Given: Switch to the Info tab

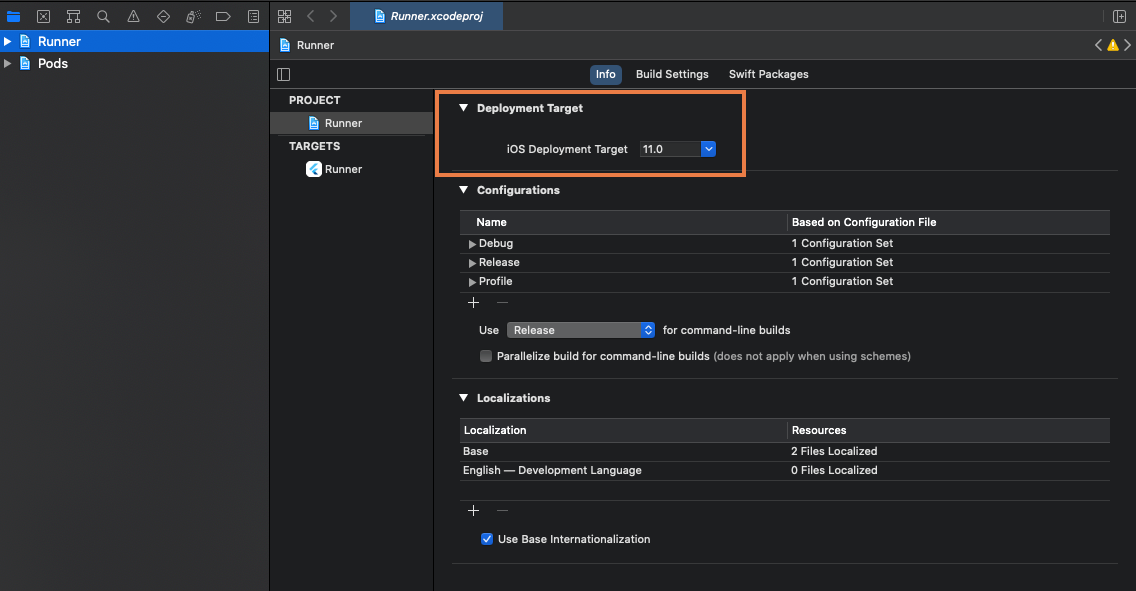Looking at the screenshot, I should pos(606,74).
